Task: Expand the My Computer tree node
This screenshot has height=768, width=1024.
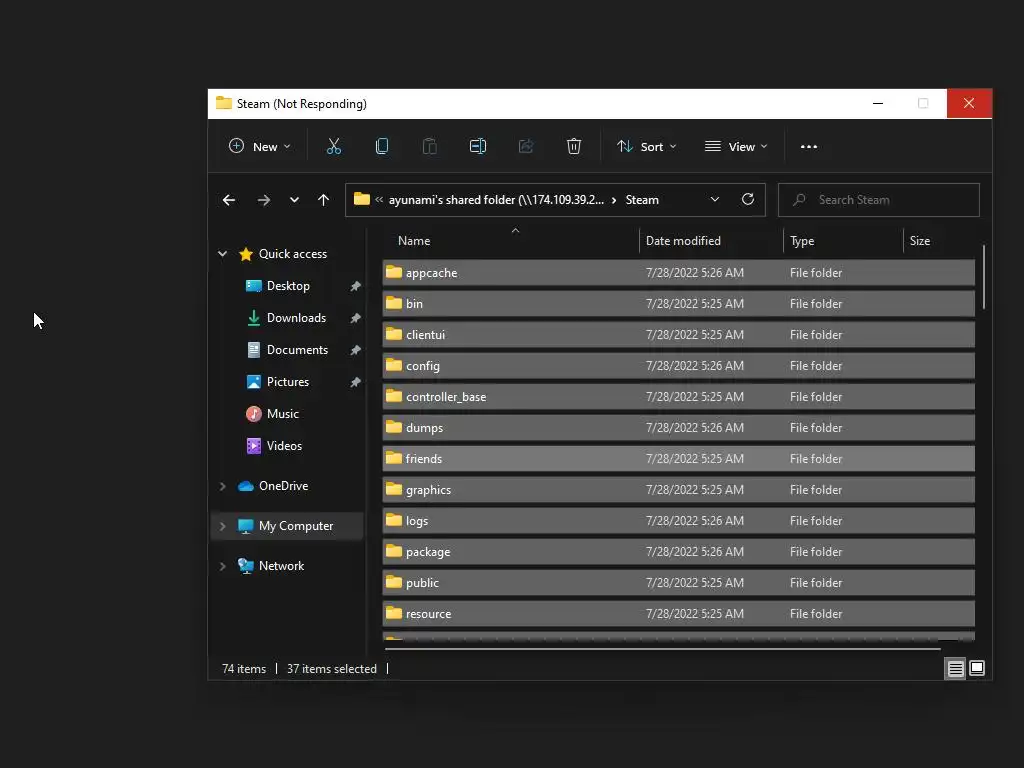Action: click(x=223, y=526)
